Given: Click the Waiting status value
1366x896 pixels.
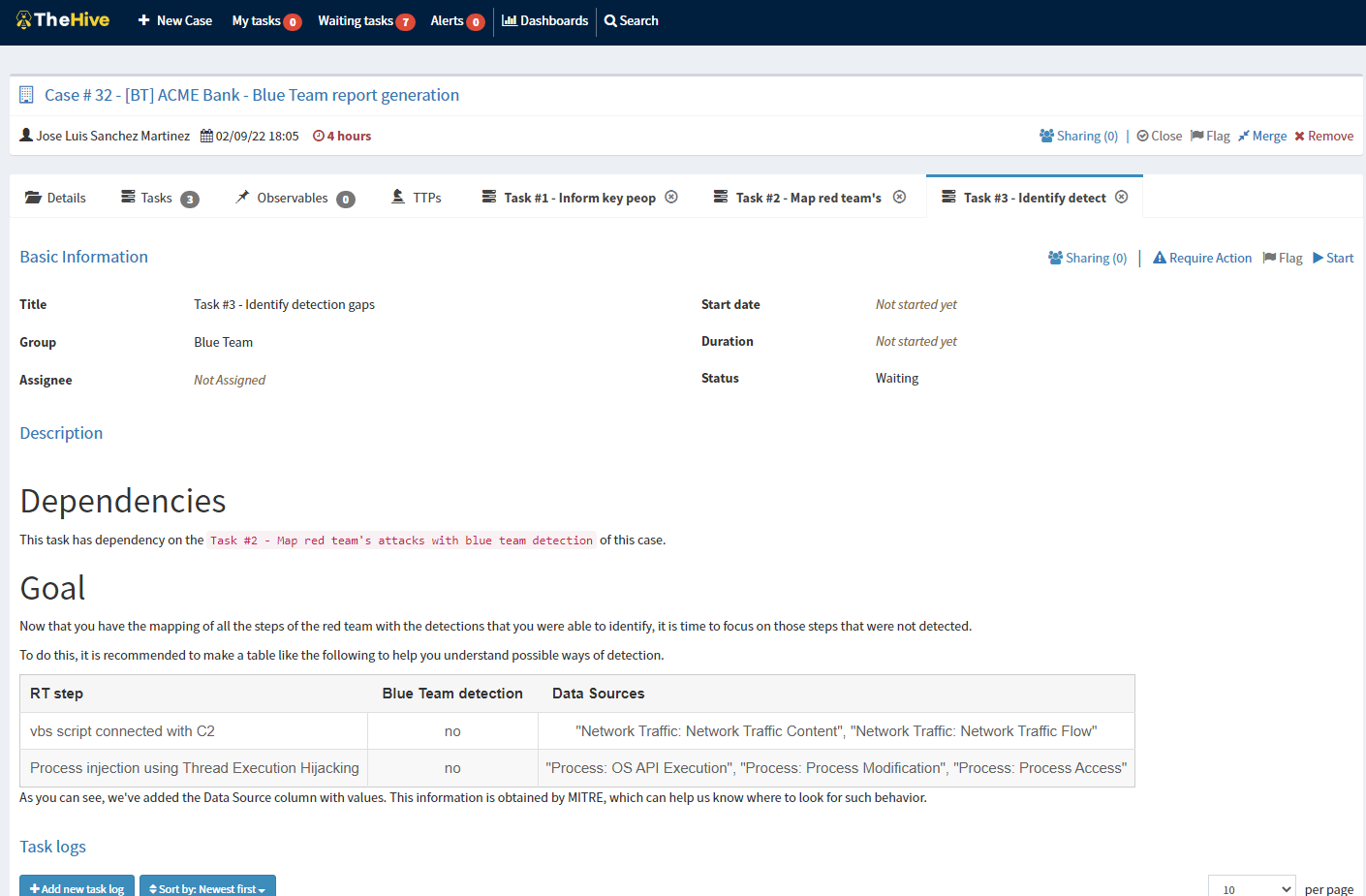Looking at the screenshot, I should [897, 378].
